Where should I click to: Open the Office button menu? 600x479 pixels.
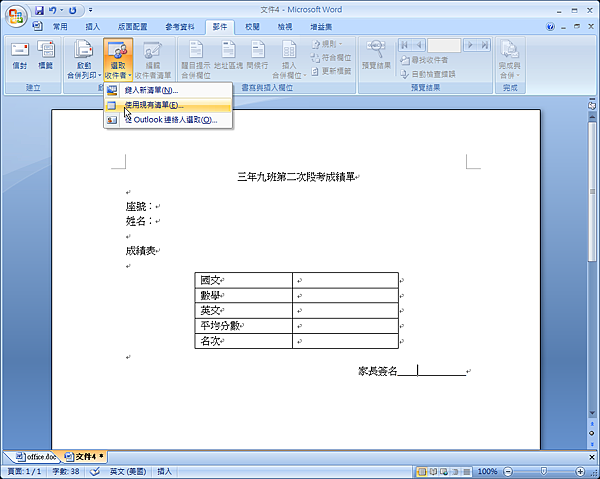[16, 16]
